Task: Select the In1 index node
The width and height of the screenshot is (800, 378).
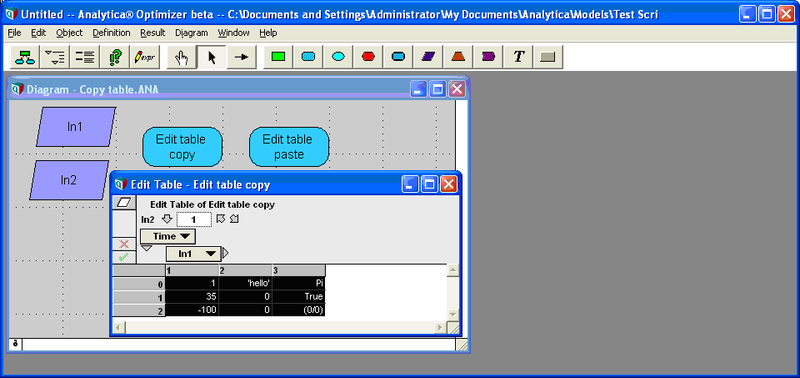Action: point(76,127)
